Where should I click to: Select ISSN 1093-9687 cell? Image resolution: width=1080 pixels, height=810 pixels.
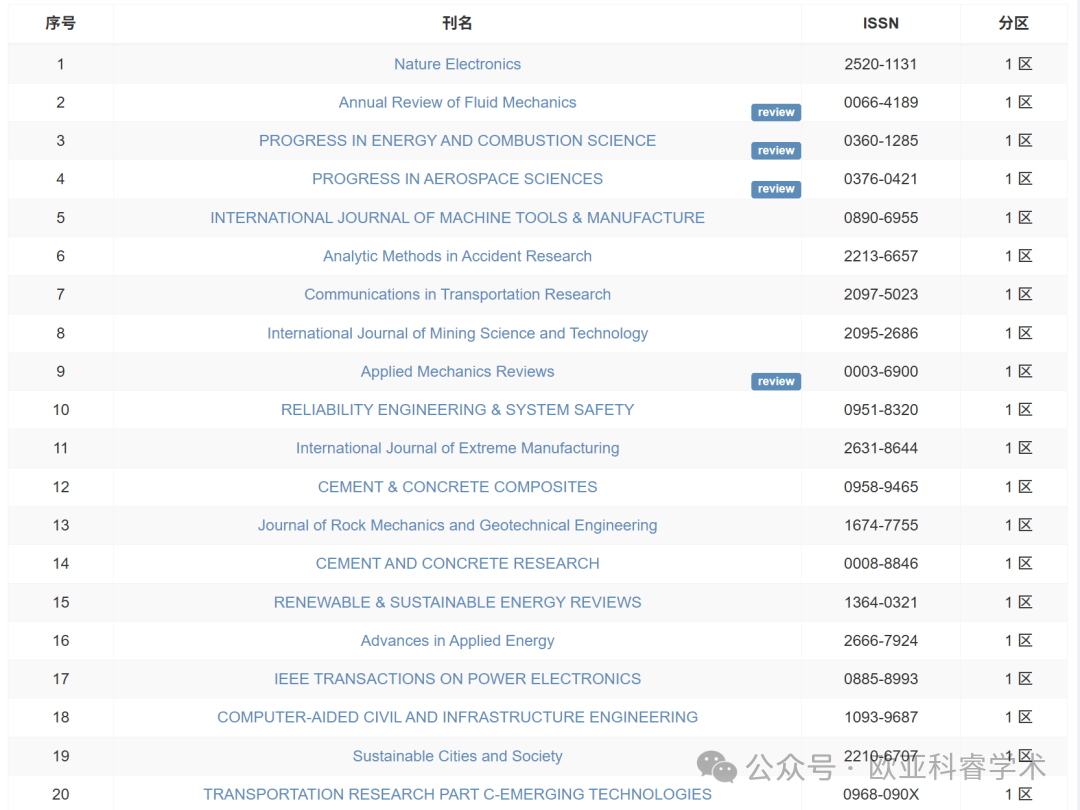coord(881,718)
